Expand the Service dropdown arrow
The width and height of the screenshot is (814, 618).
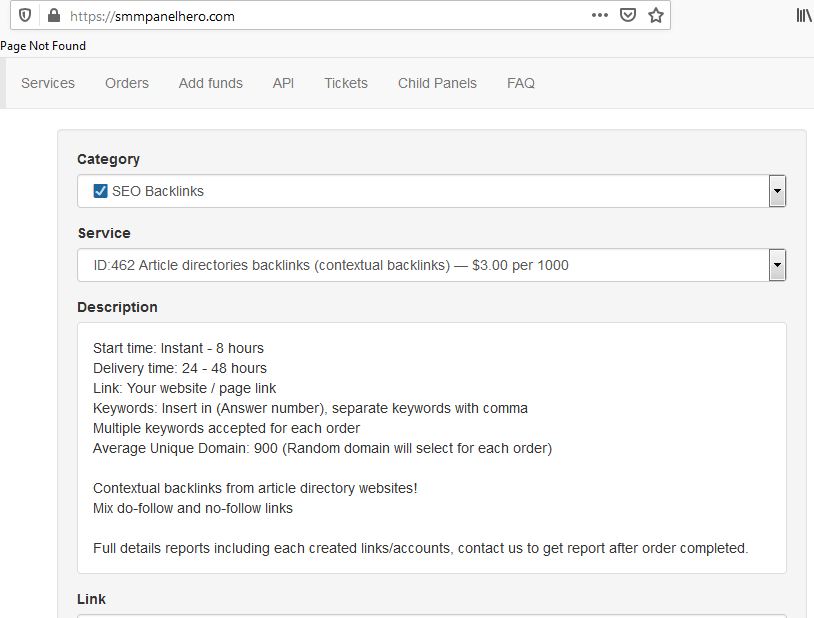click(777, 265)
